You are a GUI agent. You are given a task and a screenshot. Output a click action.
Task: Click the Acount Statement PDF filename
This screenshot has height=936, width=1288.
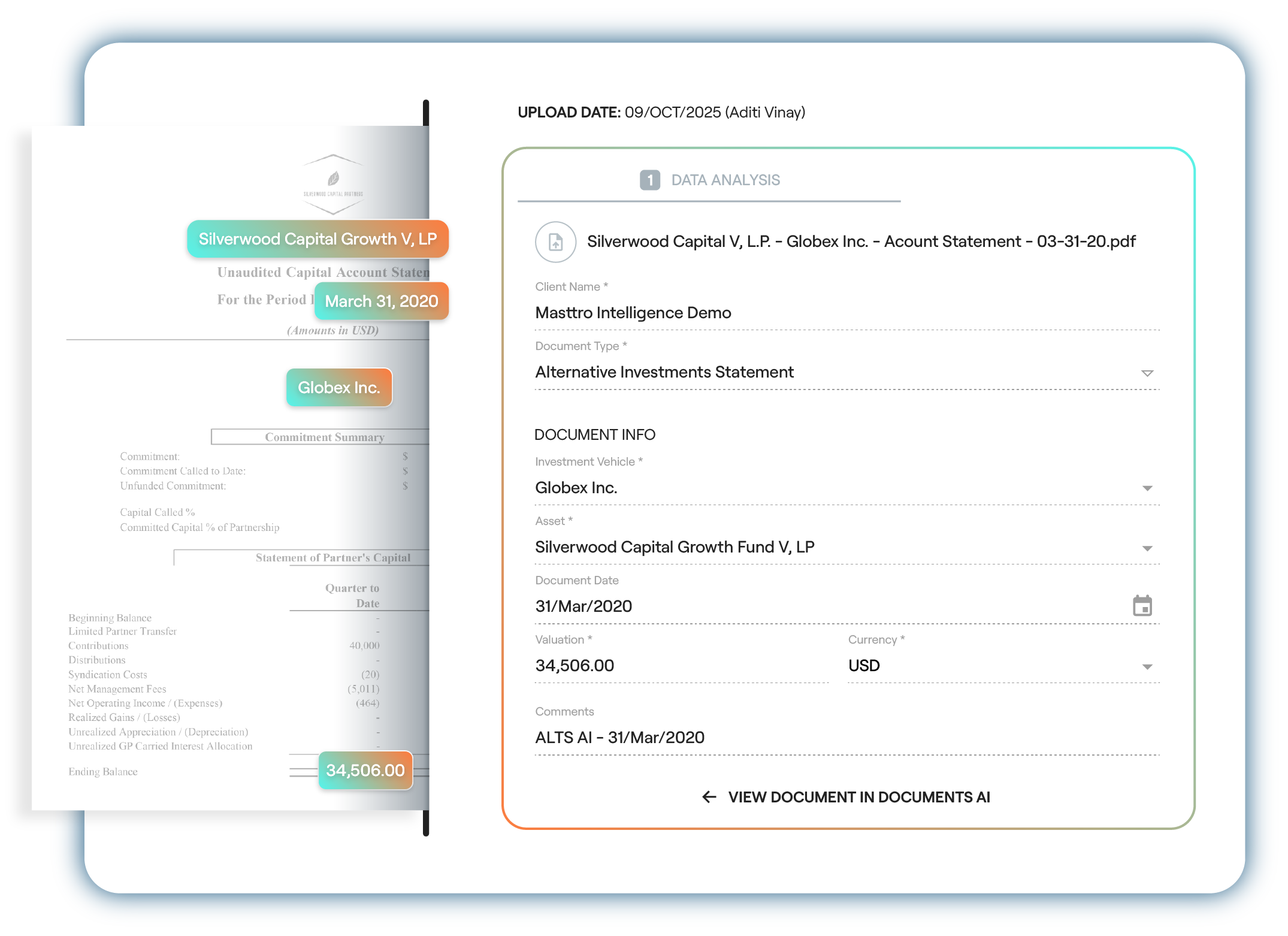[861, 241]
